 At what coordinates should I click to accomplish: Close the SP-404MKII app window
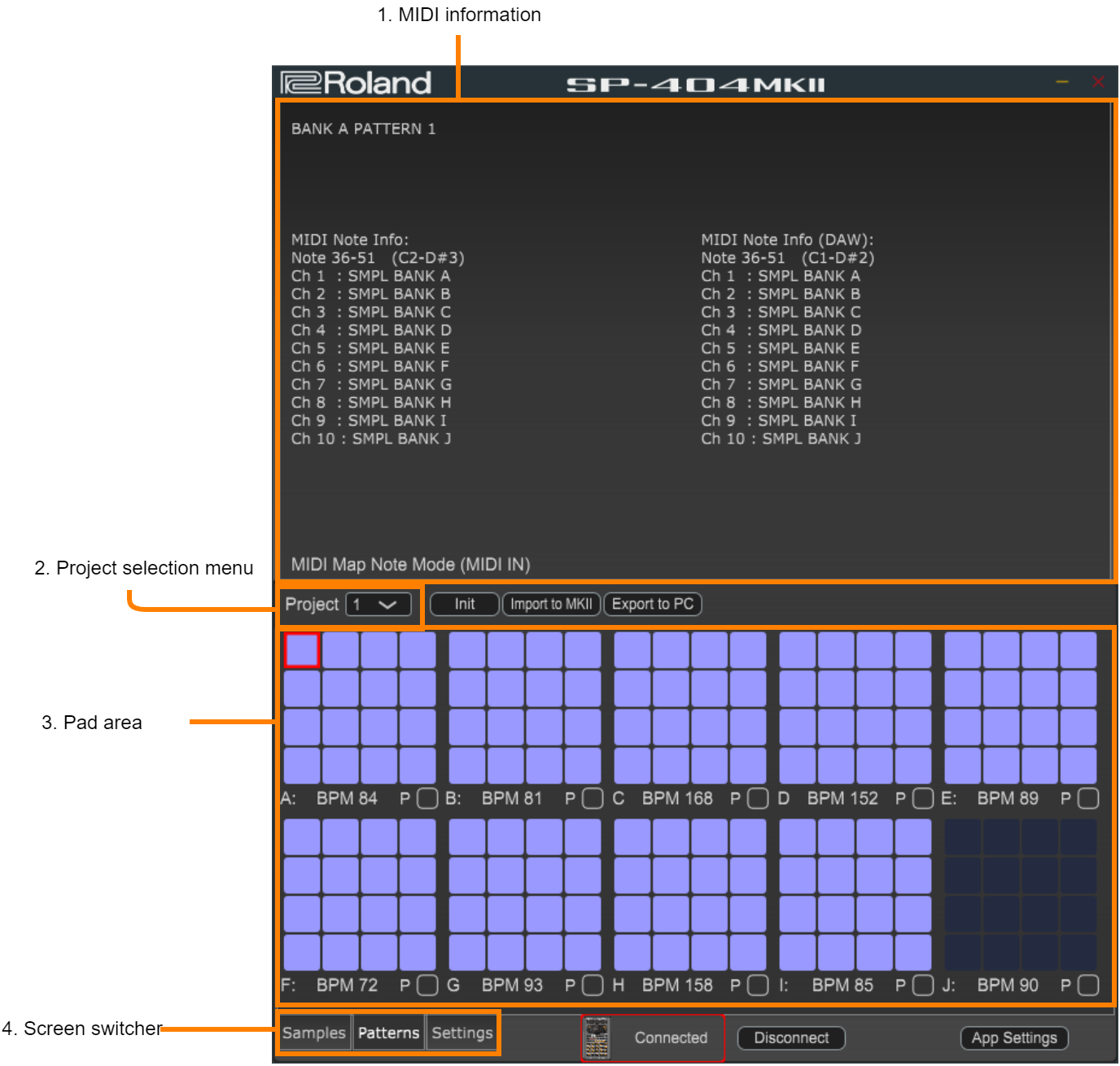tap(1098, 81)
